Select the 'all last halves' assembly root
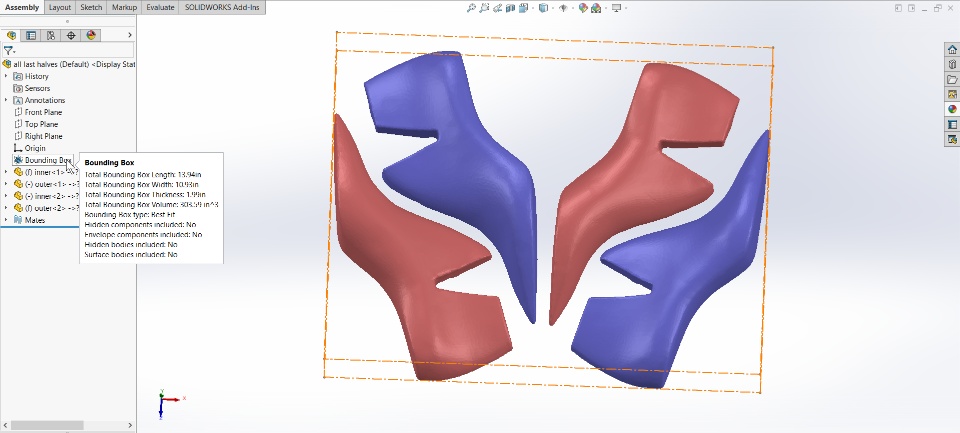Screen dimensions: 960x433 (69, 64)
